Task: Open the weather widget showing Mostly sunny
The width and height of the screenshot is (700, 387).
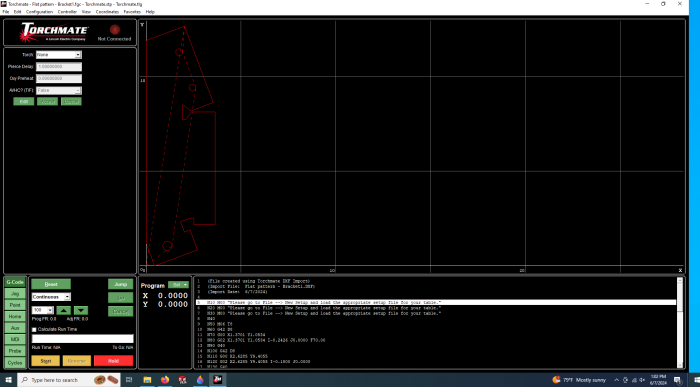Action: [x=579, y=380]
